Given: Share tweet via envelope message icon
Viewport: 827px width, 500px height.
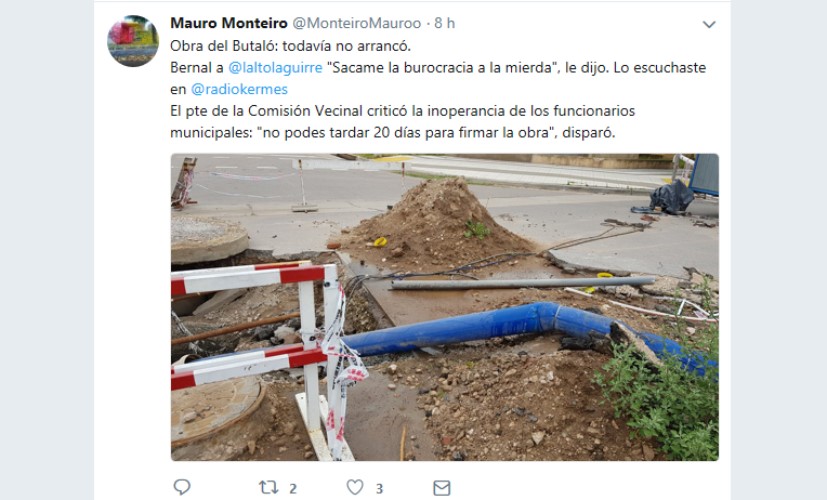Looking at the screenshot, I should (x=441, y=488).
